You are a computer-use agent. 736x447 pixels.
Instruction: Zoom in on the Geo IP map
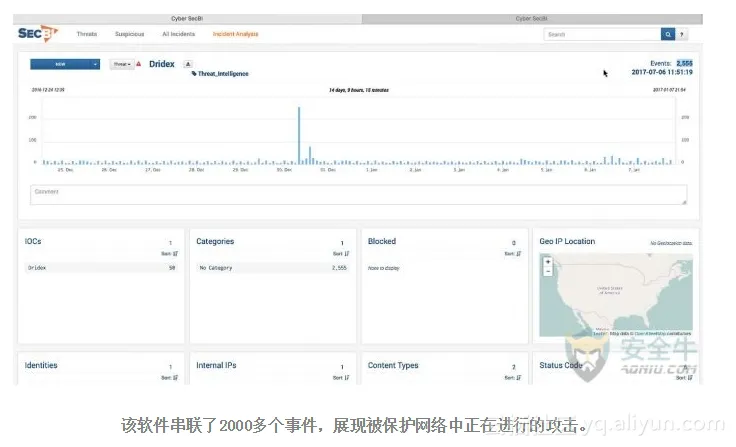(x=548, y=262)
